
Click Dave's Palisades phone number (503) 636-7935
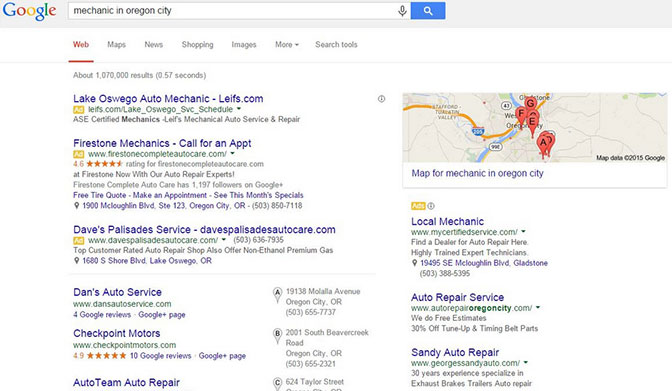point(258,240)
